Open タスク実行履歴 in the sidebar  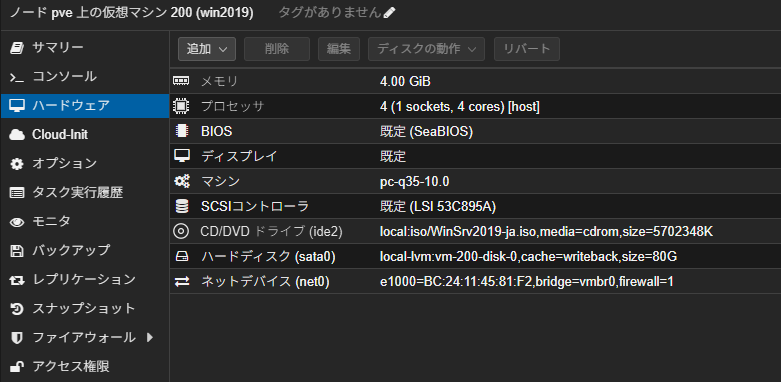tap(85, 193)
